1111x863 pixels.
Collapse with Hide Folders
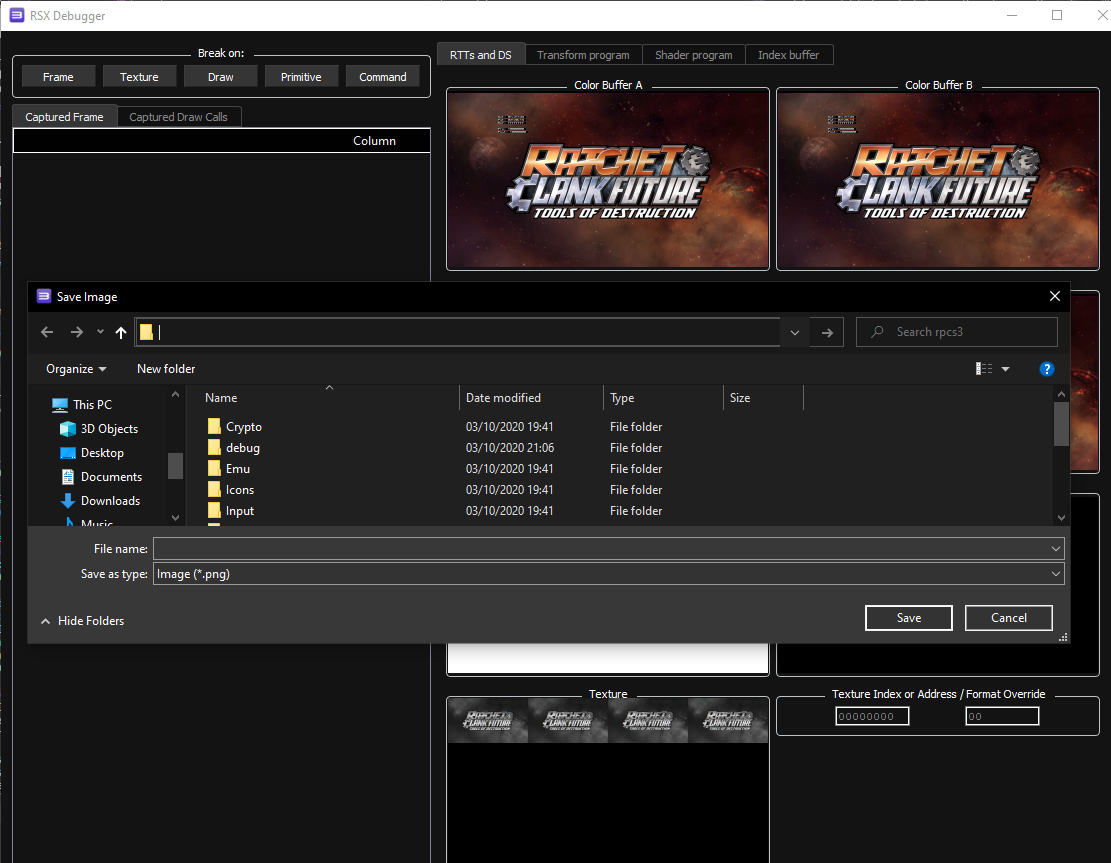pyautogui.click(x=82, y=621)
